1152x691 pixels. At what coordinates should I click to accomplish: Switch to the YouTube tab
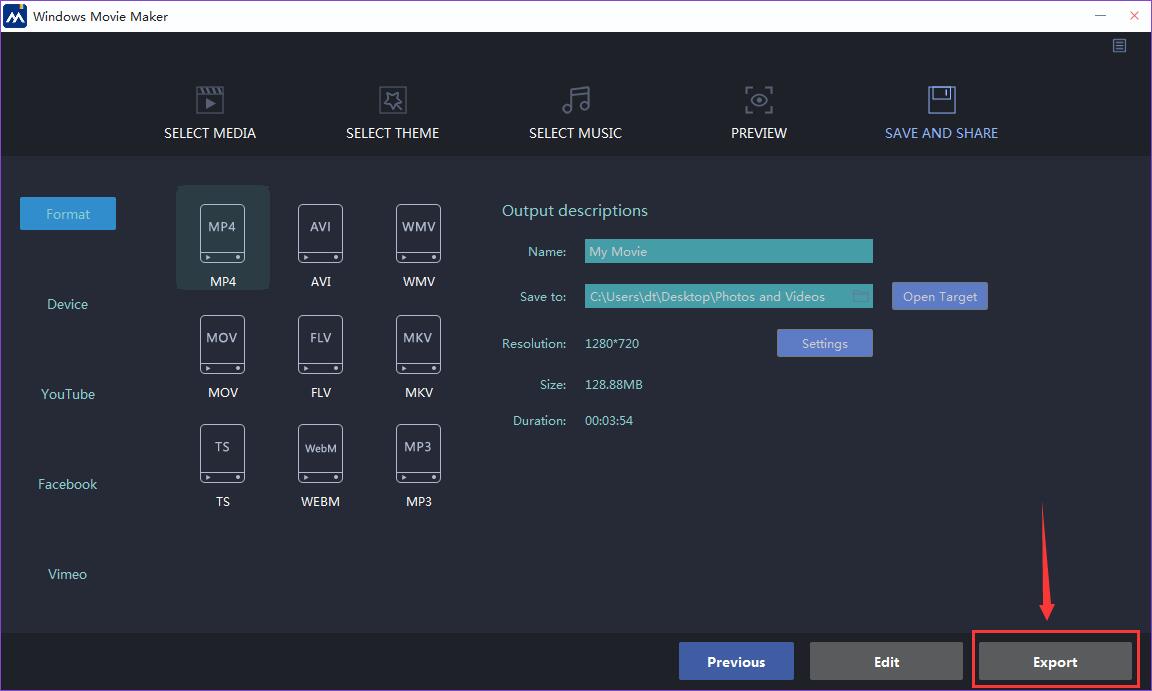68,394
